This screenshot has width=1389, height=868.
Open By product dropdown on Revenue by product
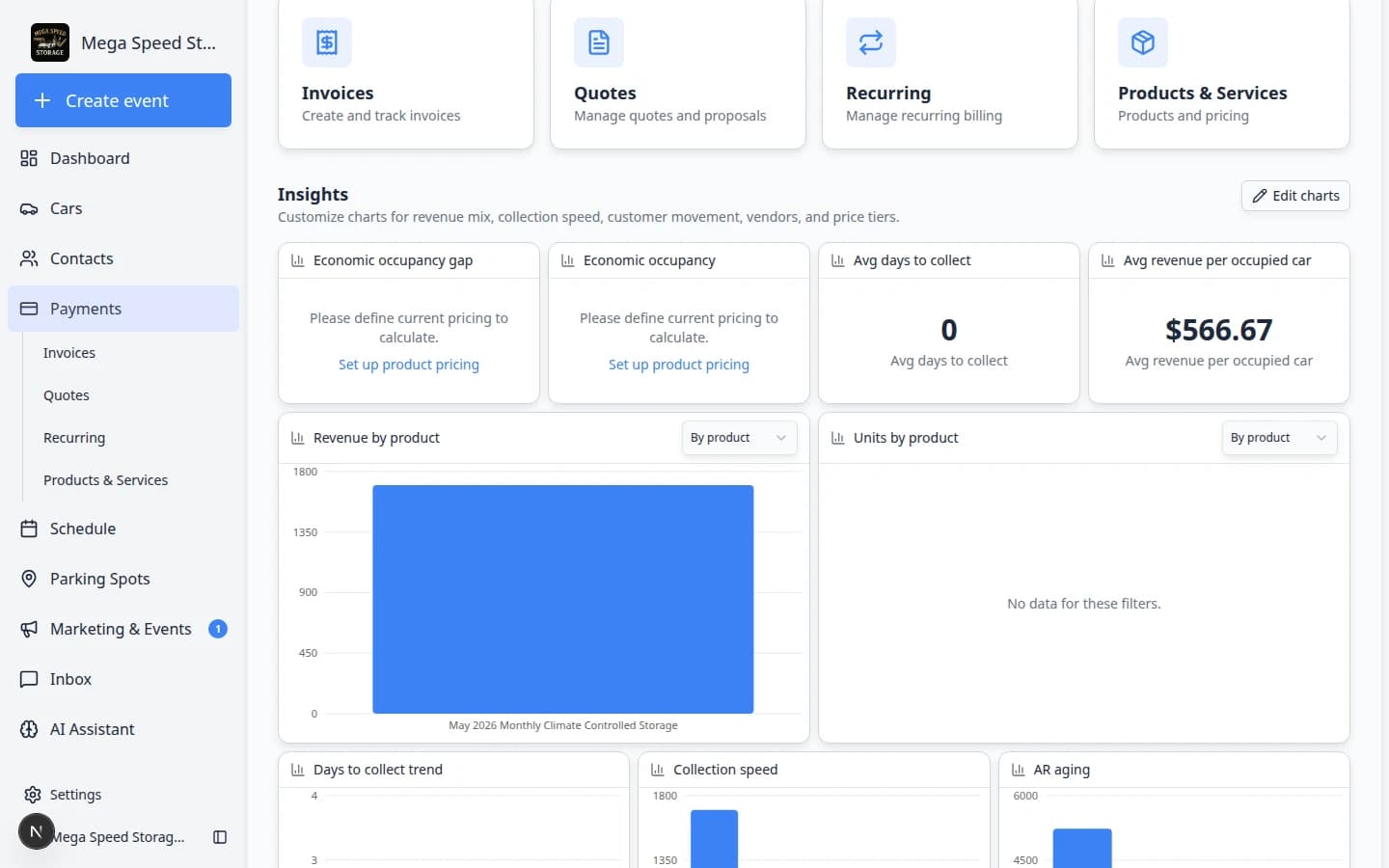click(x=739, y=438)
